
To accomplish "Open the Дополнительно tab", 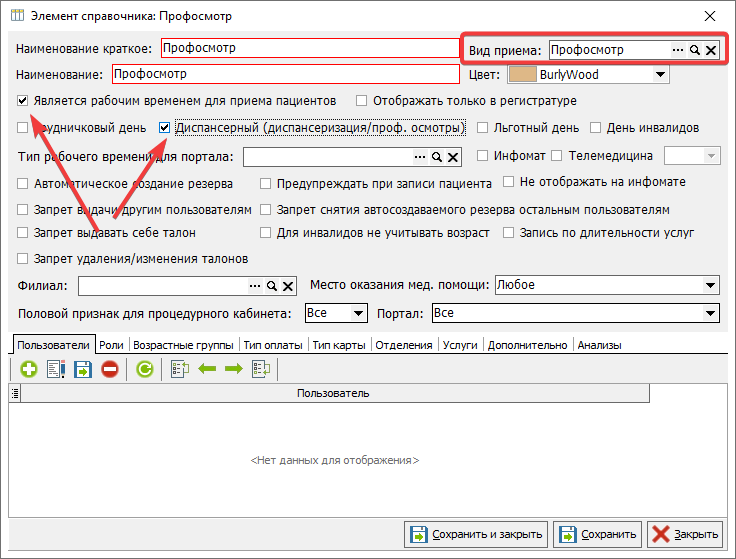I will click(x=527, y=345).
